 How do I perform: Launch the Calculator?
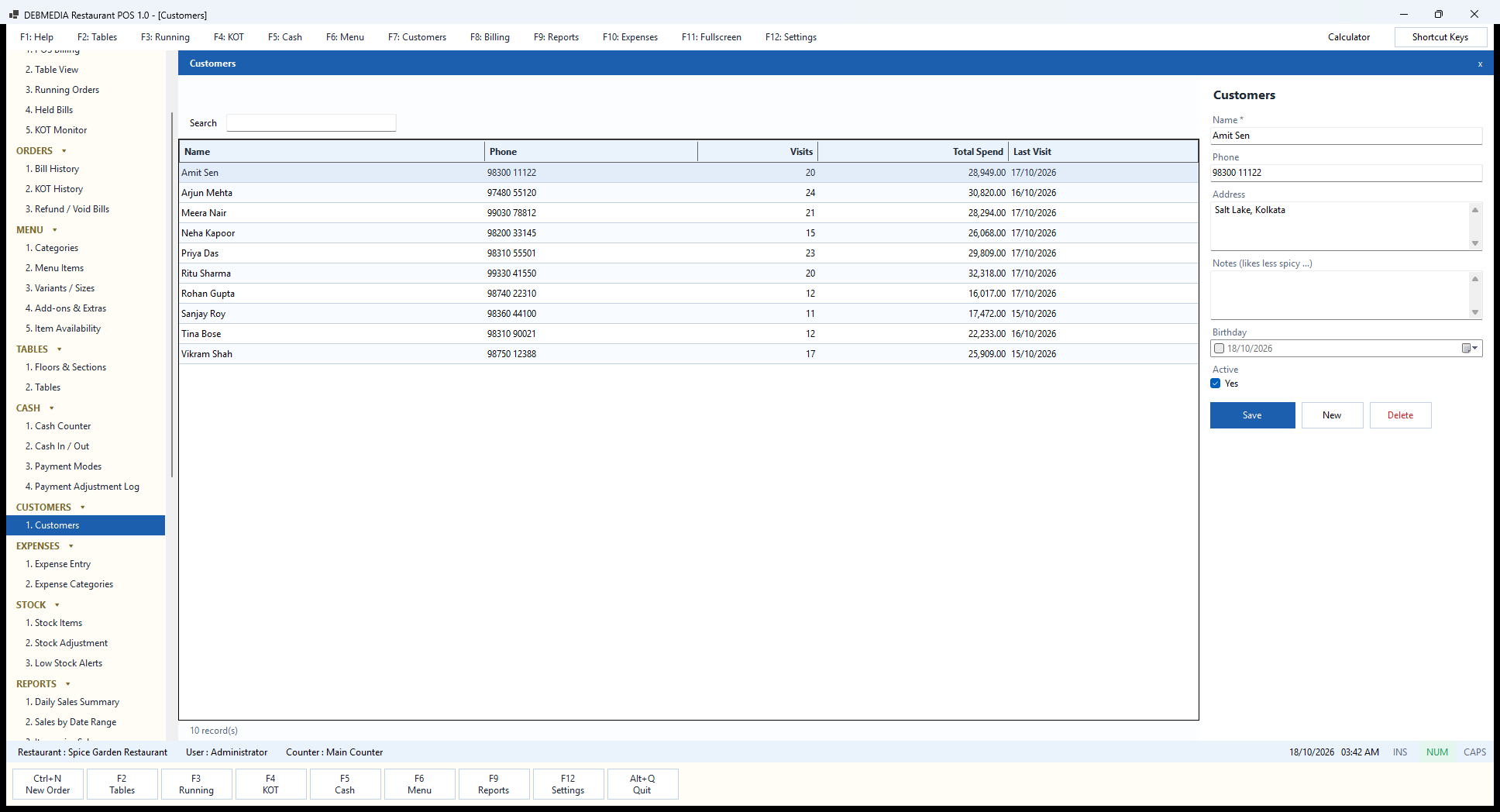click(x=1349, y=37)
